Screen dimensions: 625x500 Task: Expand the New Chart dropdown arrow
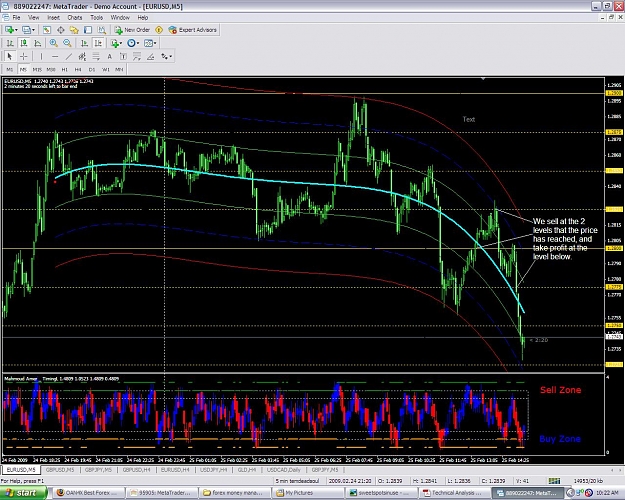pos(16,30)
